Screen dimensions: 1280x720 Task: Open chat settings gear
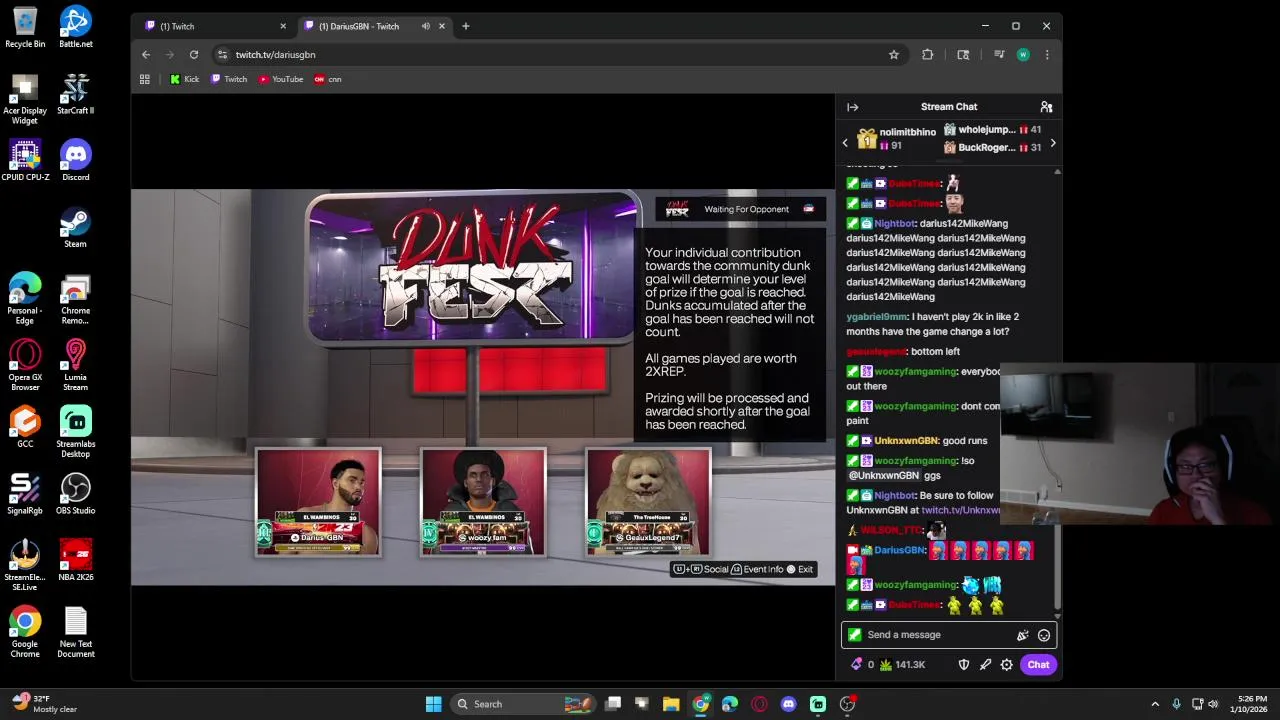(x=1006, y=665)
